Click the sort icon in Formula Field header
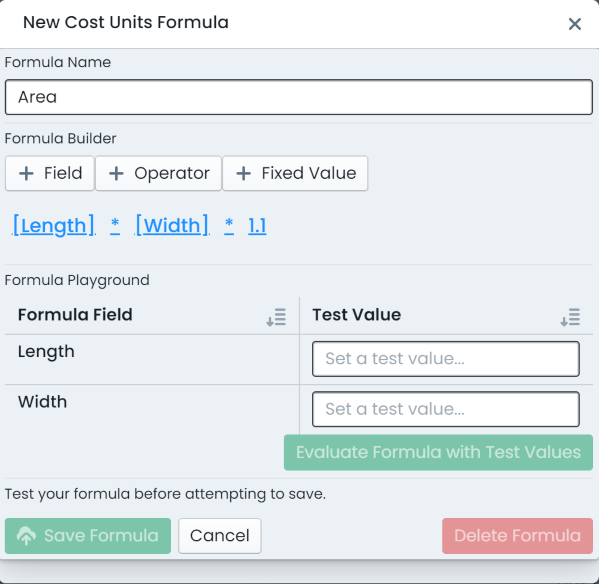 pos(276,317)
